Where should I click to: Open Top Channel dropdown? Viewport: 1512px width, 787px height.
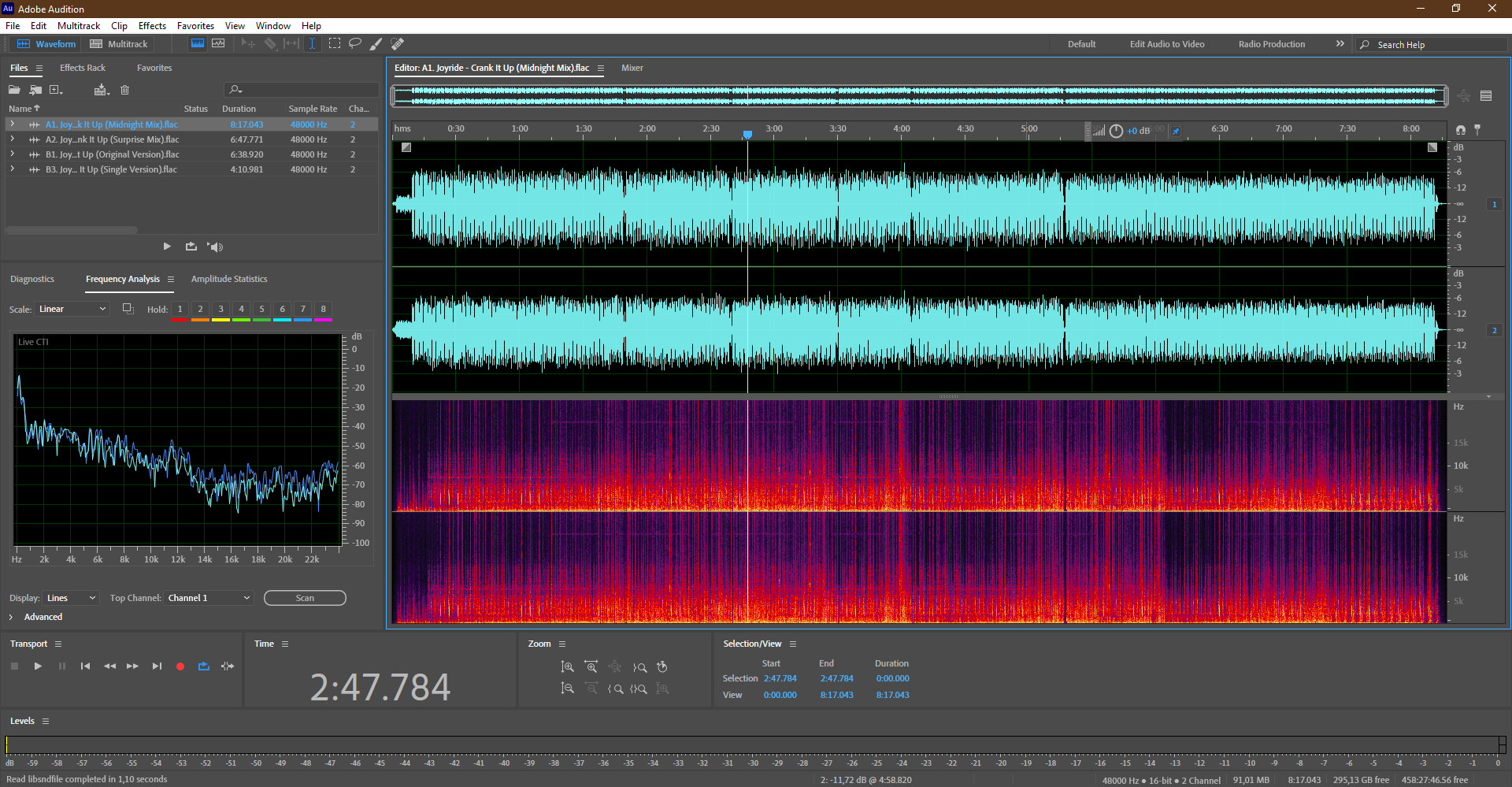coord(209,598)
